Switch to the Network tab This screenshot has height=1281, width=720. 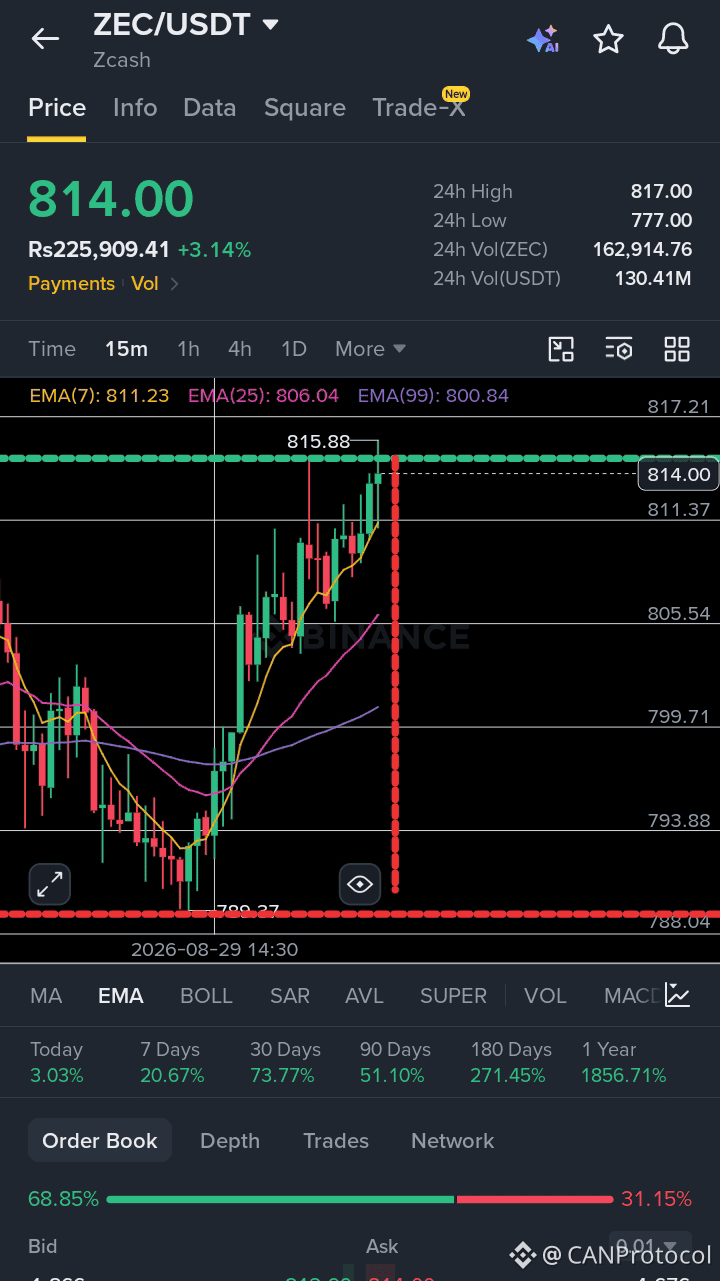pyautogui.click(x=453, y=1141)
